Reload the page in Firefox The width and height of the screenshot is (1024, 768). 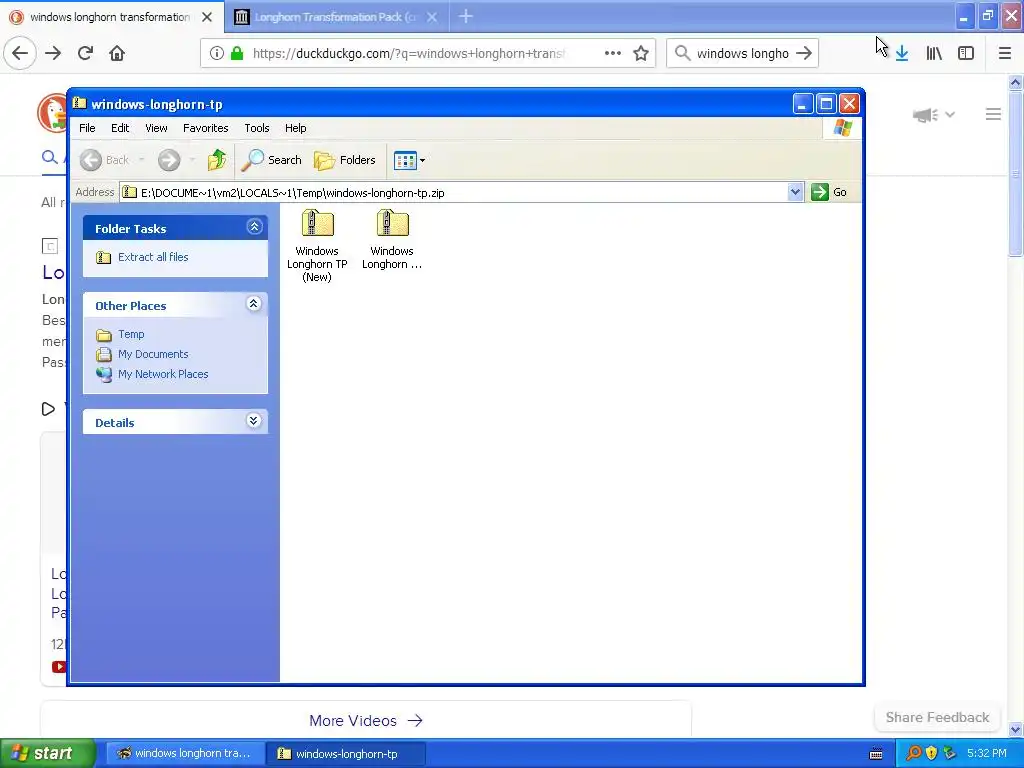tap(85, 53)
